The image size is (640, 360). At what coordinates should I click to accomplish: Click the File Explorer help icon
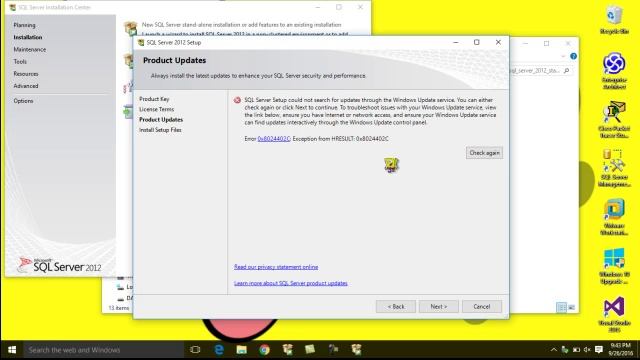[573, 56]
